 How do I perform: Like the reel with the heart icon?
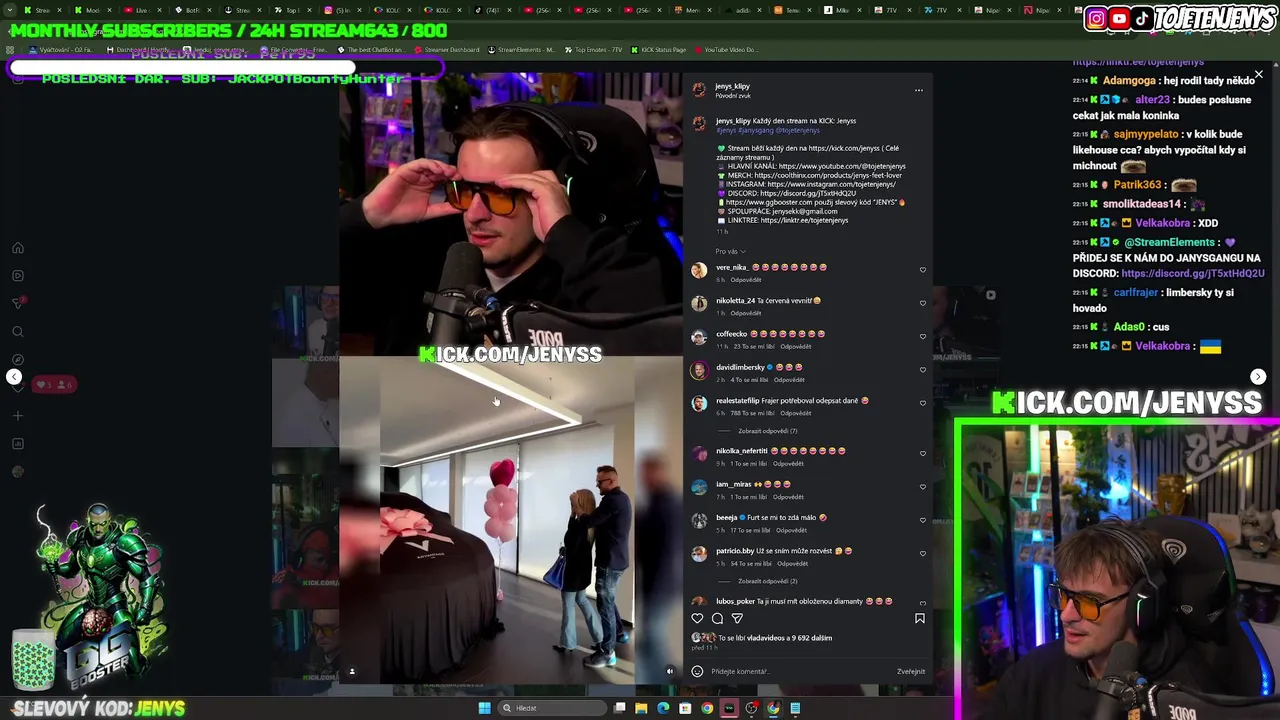(x=697, y=618)
